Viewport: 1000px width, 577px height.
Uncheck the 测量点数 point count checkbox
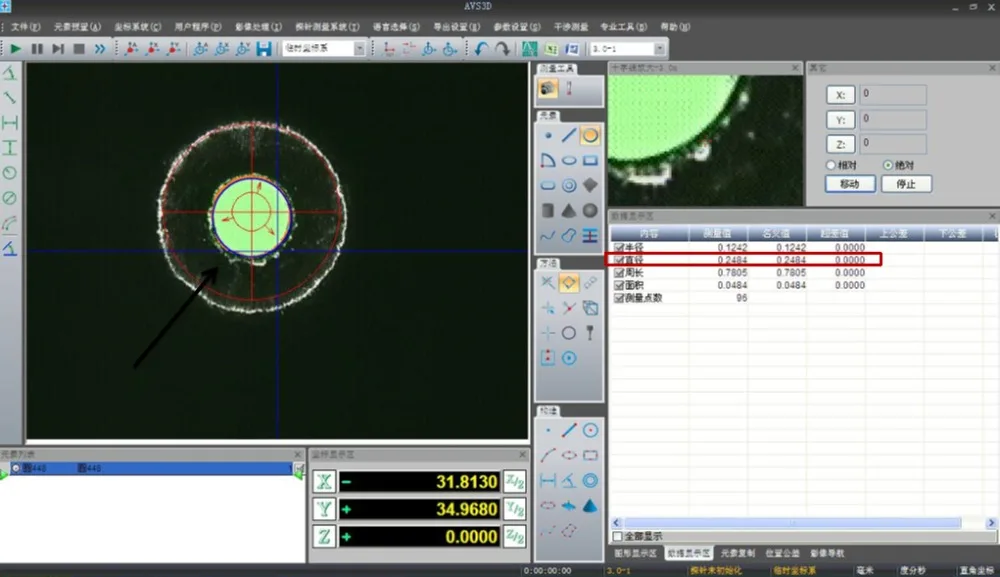(x=619, y=298)
